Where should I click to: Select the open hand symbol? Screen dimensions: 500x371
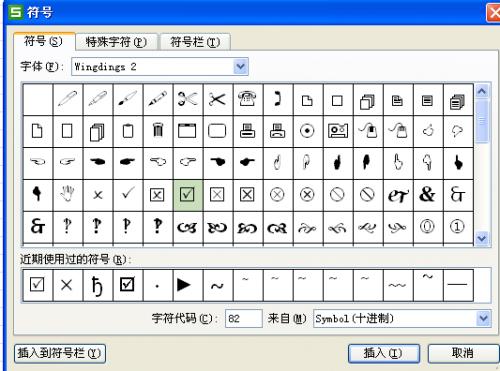click(68, 195)
